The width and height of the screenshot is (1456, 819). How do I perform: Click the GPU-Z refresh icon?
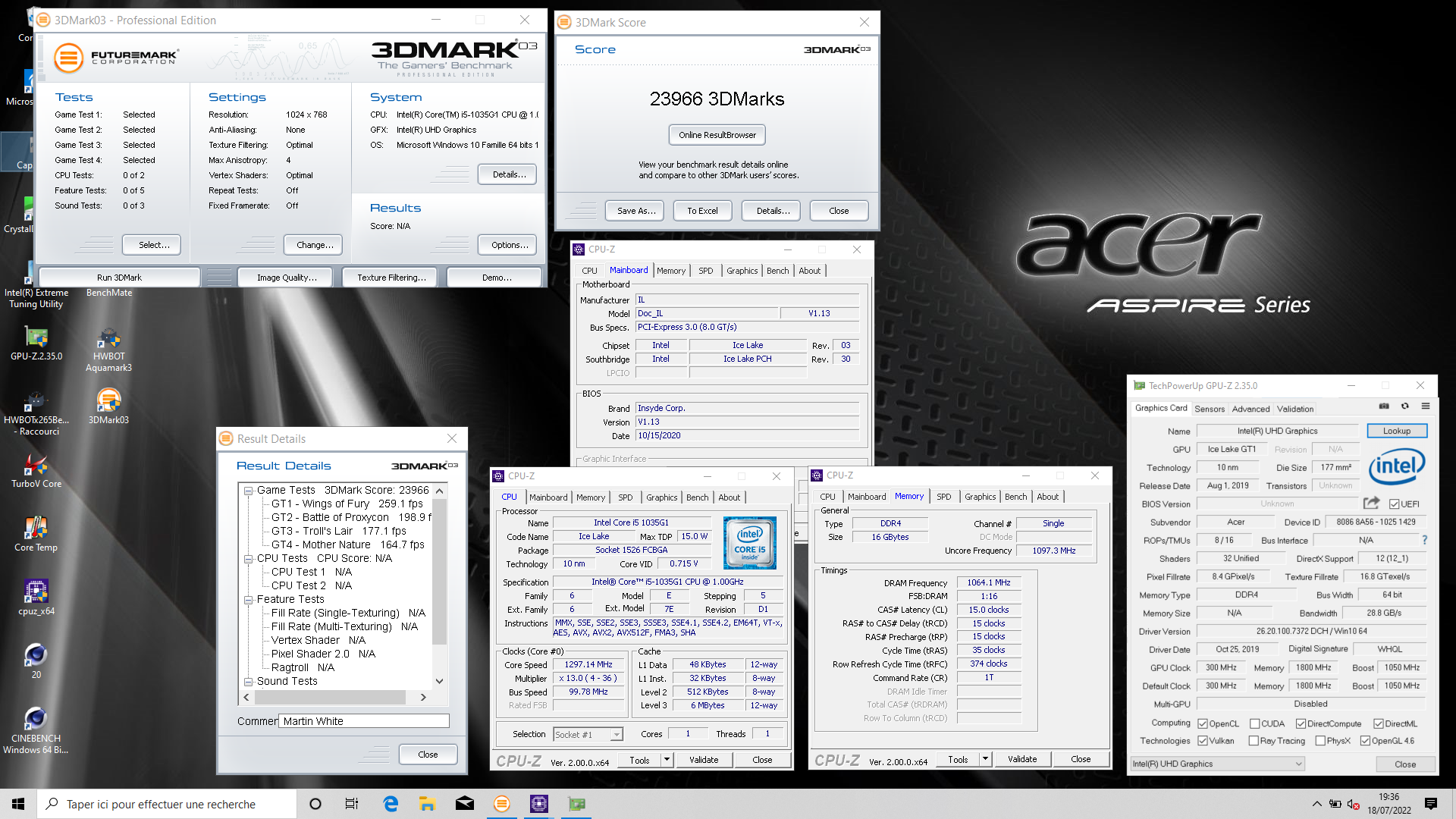click(1404, 406)
